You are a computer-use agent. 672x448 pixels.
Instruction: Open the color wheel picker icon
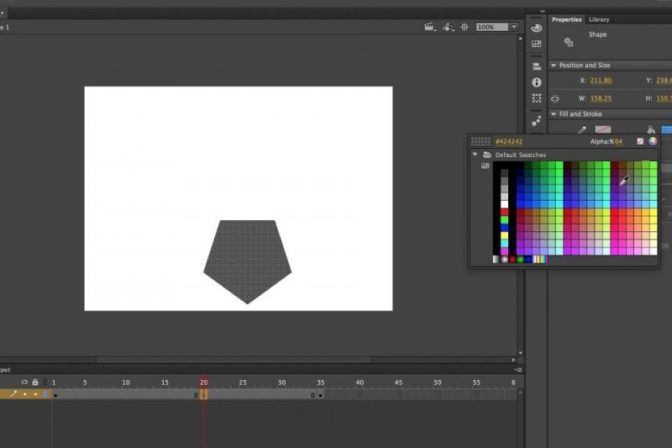(652, 141)
